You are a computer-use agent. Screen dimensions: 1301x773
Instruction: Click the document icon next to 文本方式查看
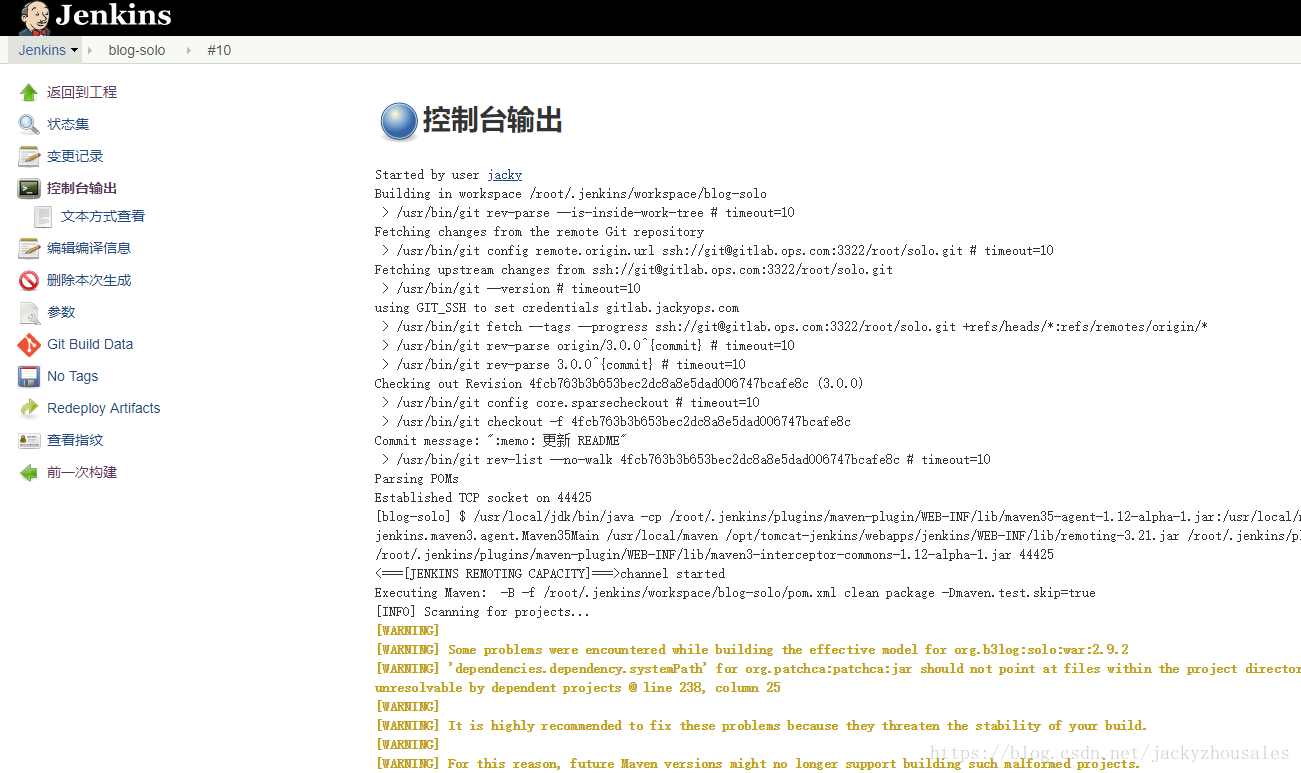pos(43,216)
